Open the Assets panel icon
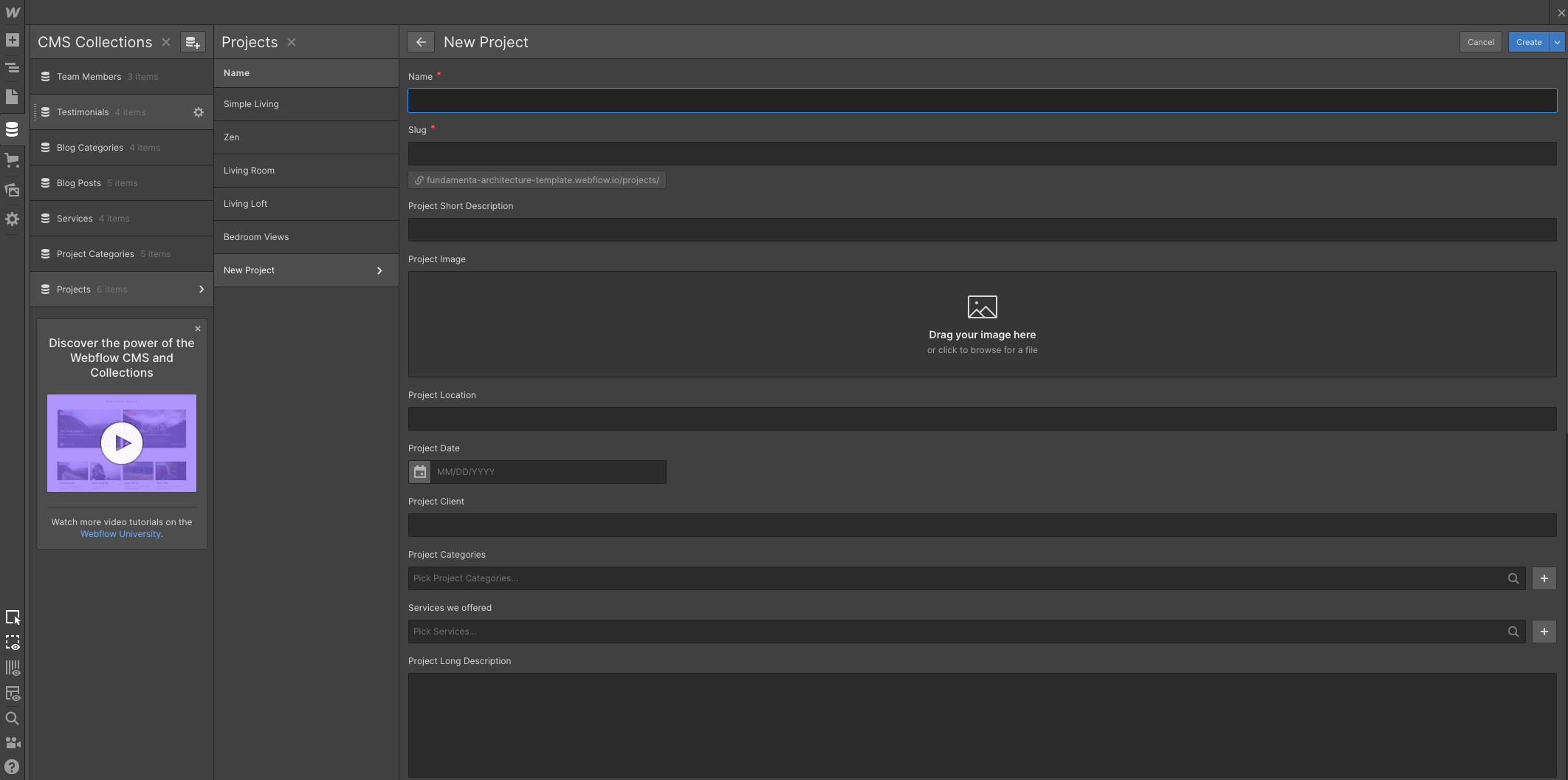The width and height of the screenshot is (1568, 780). (12, 190)
